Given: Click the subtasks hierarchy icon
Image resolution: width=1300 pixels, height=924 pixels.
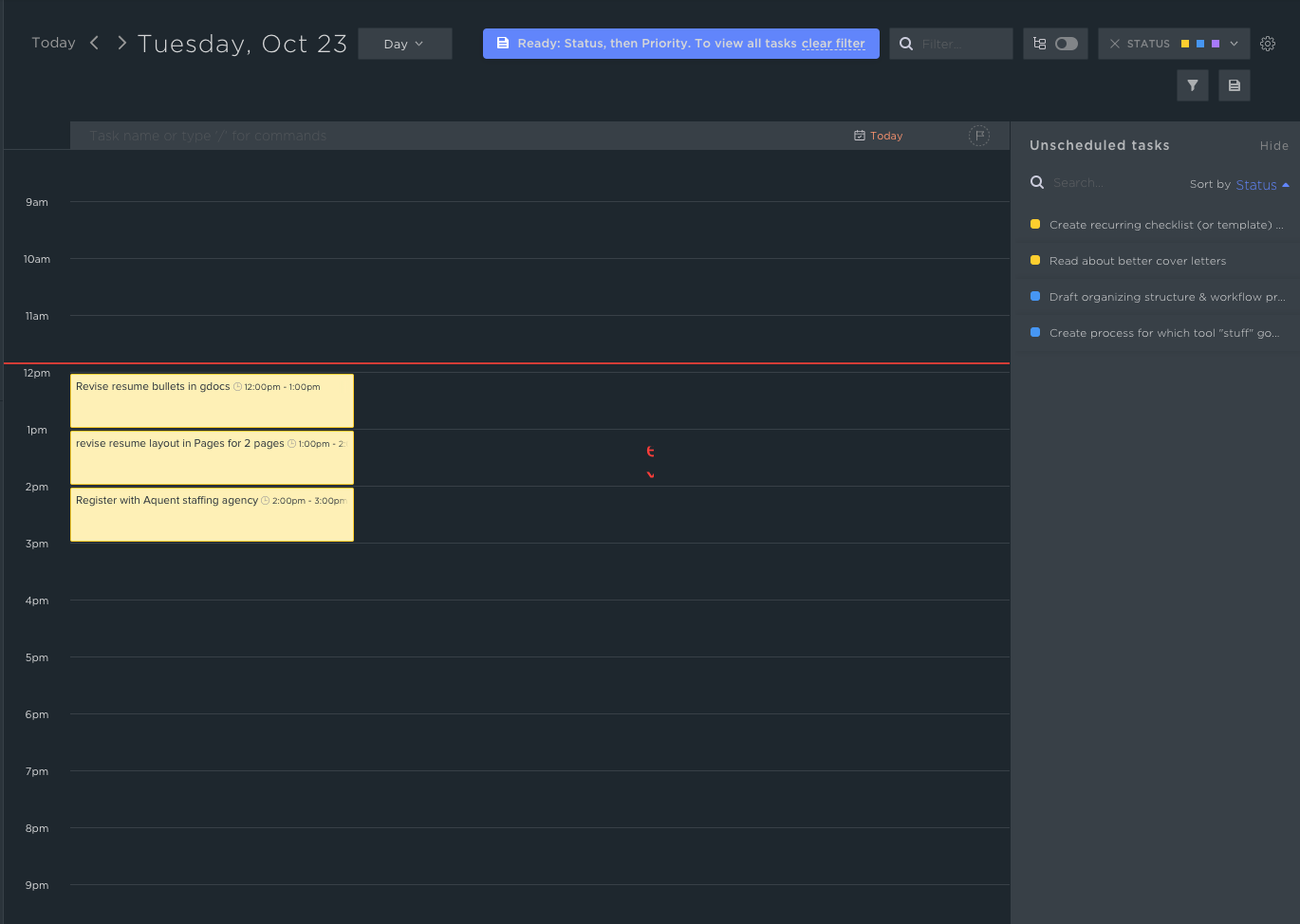Looking at the screenshot, I should (1040, 44).
